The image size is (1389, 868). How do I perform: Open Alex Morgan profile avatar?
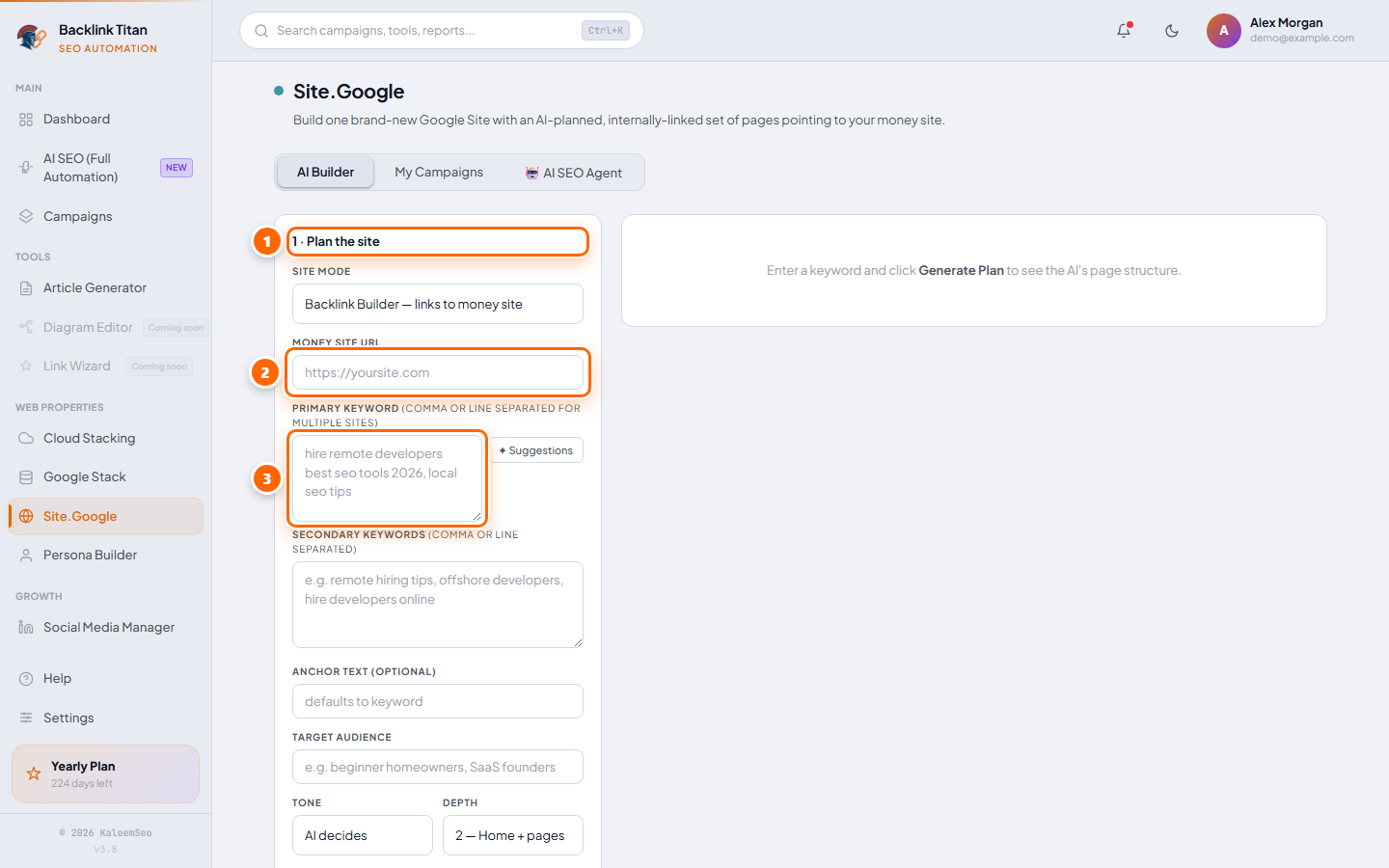click(1223, 31)
